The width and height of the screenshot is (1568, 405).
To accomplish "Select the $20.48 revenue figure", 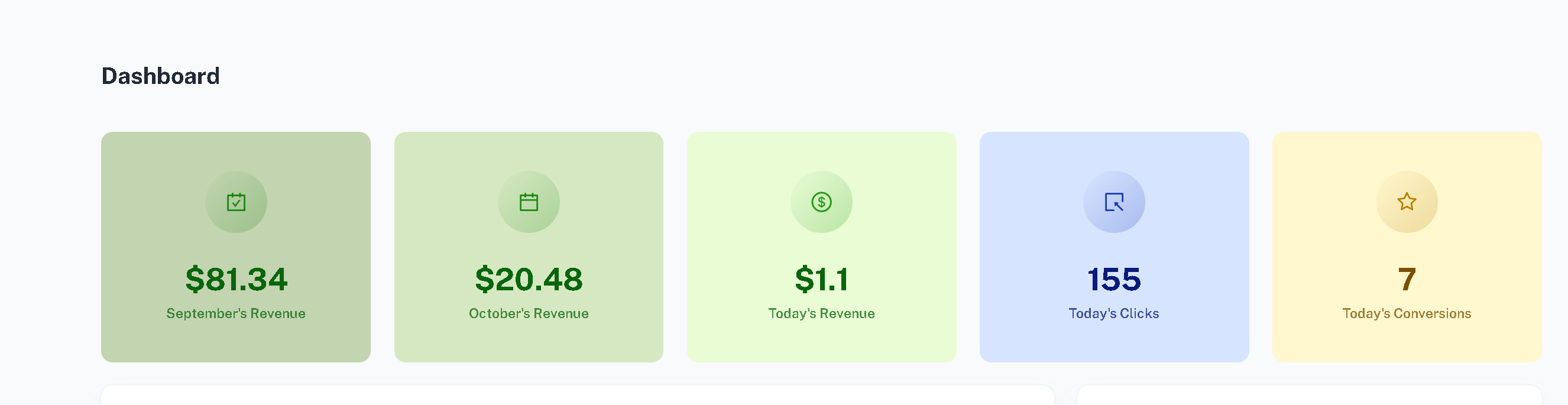I will [x=529, y=279].
